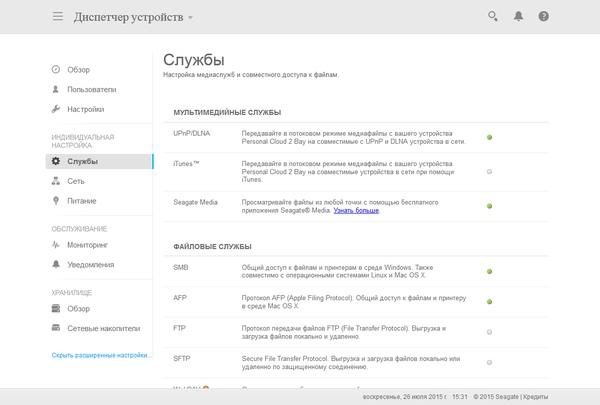Click the Мониторинг pulse icon
Viewport: 600px width, 405px height.
click(56, 245)
